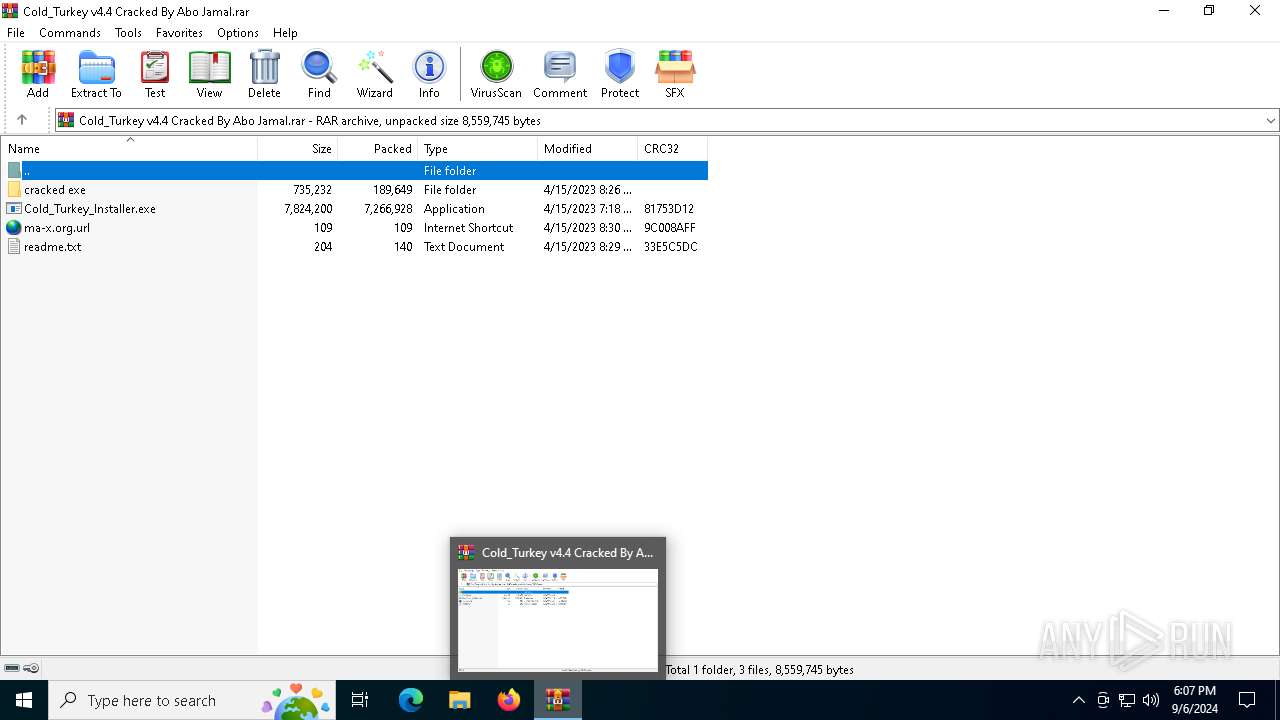Open File Explorer from taskbar

pyautogui.click(x=460, y=700)
